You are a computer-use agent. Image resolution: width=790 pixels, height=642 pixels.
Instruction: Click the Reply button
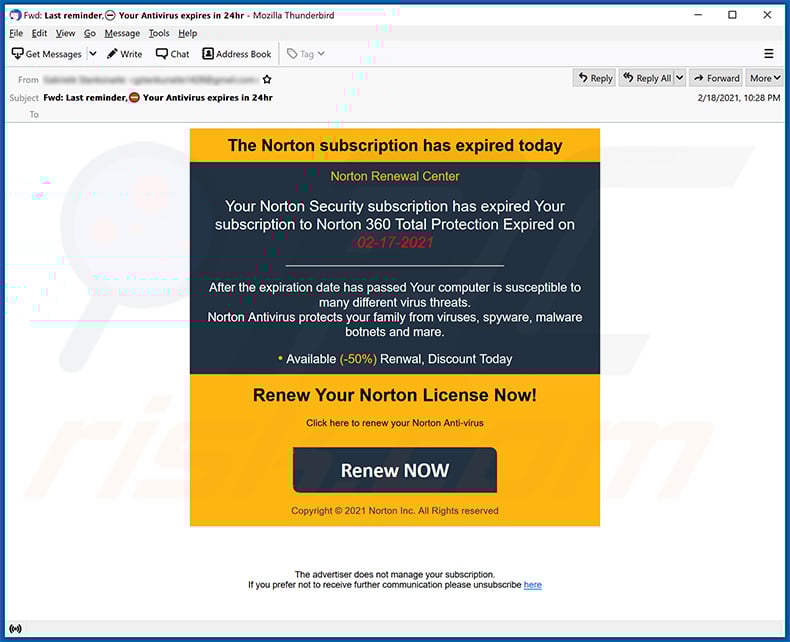pyautogui.click(x=595, y=78)
